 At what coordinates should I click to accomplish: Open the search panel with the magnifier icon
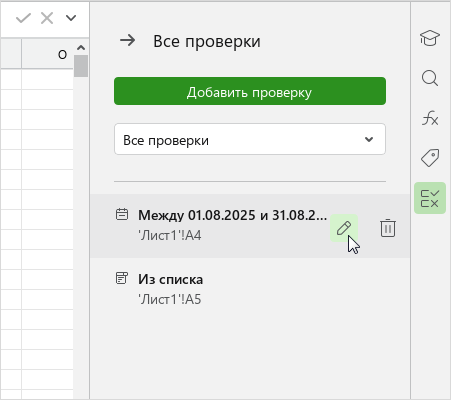tap(430, 78)
